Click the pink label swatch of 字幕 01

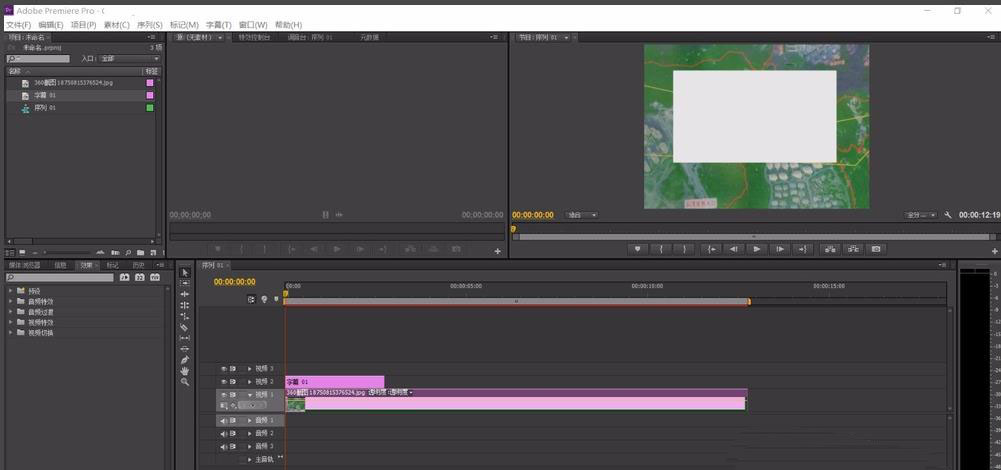[150, 95]
